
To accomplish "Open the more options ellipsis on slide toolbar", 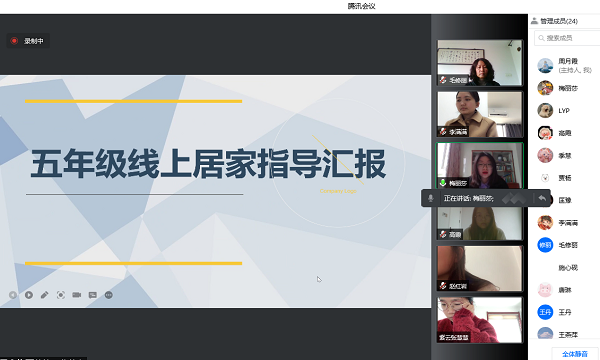I will [x=109, y=295].
